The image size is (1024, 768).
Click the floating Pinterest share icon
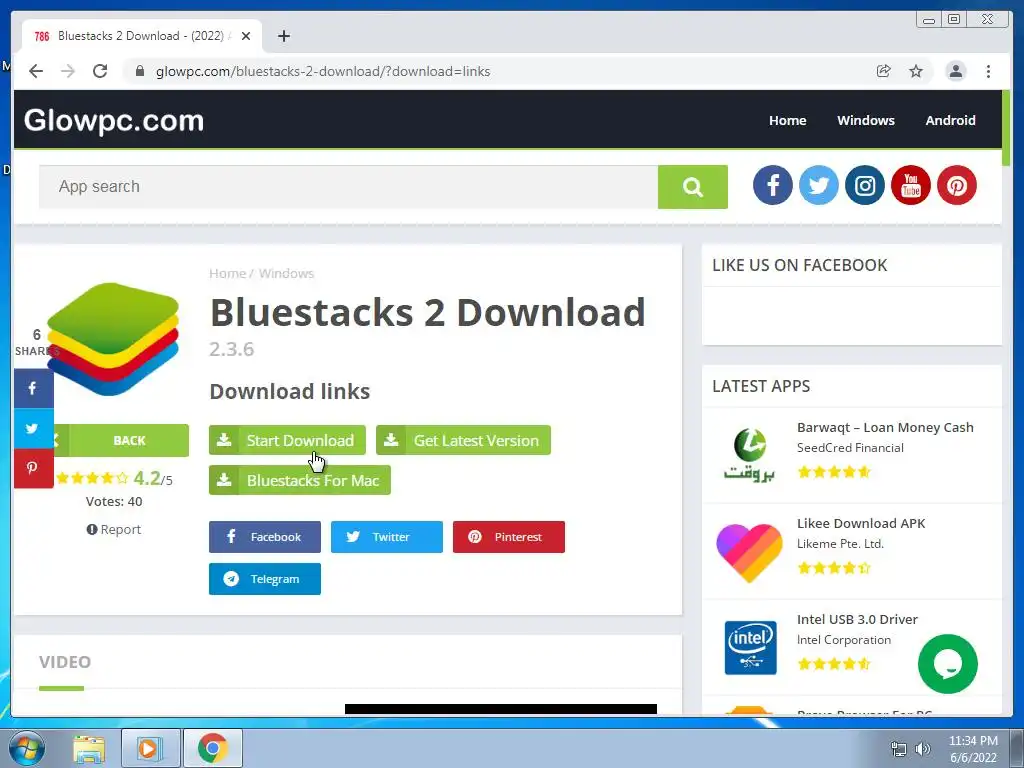point(33,468)
